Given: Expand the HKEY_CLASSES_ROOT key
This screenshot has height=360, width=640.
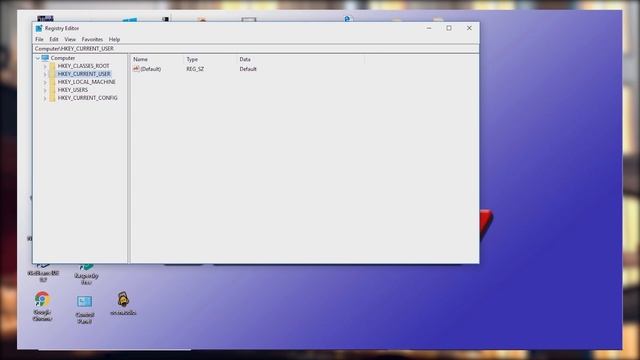Looking at the screenshot, I should pyautogui.click(x=45, y=66).
